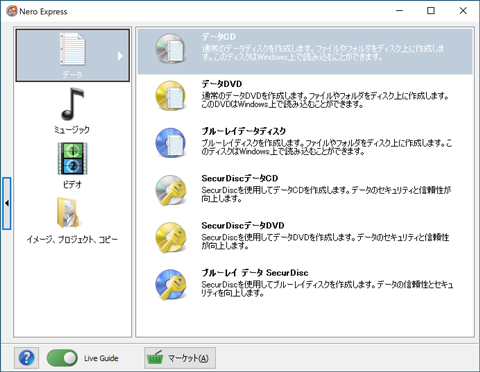Click the SecurDiscデータCD key icon
Screen dimensions: 480x372
(171, 190)
